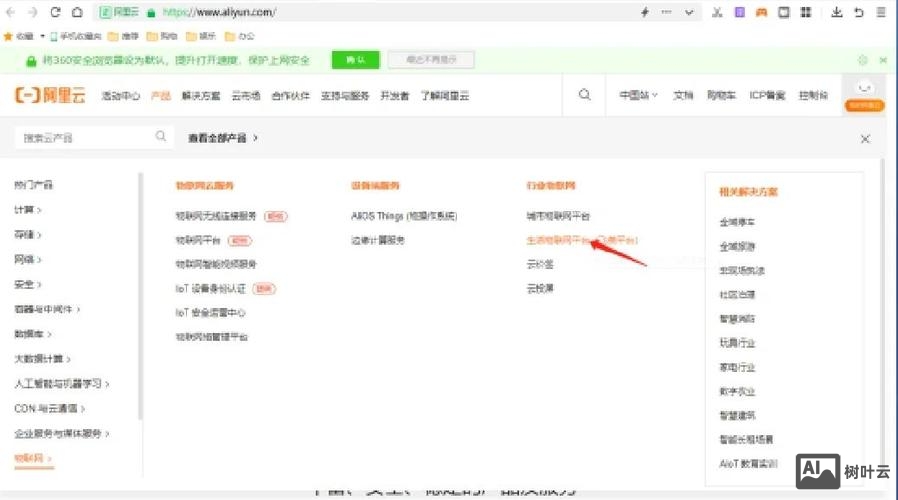
Task: Expand the CDN 与云通信 category
Action: tap(49, 408)
